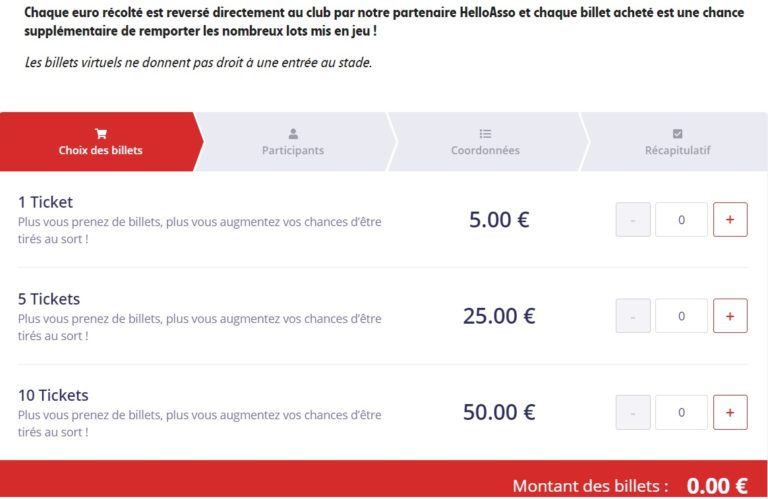This screenshot has height=499, width=768.
Task: Click the Coordonnées list icon
Action: pos(485,133)
